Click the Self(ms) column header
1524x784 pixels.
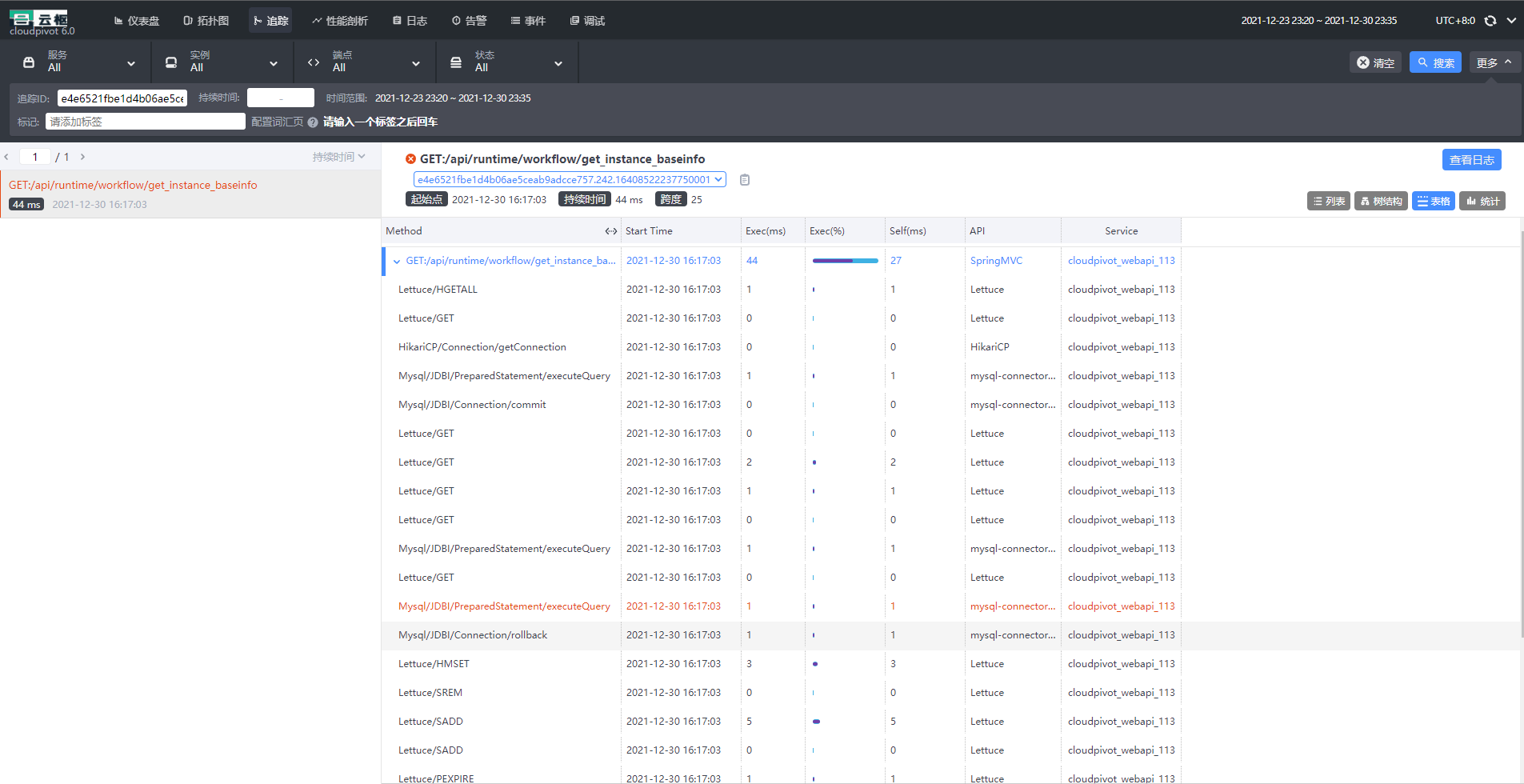click(x=908, y=231)
